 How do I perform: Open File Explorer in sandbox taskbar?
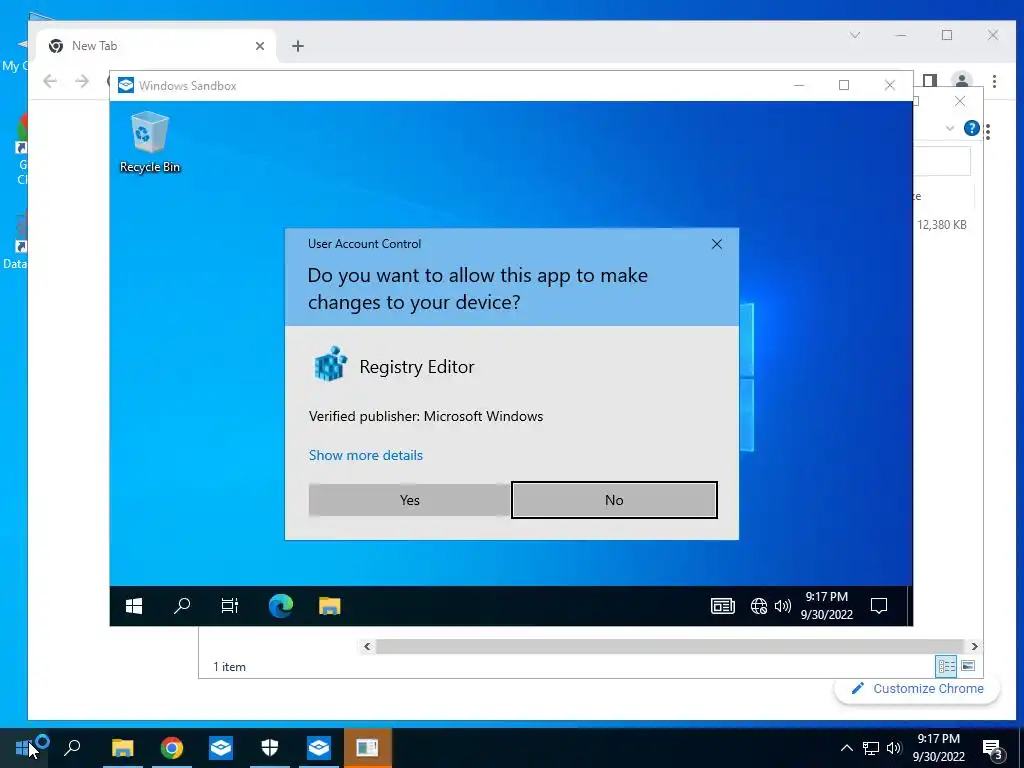point(330,606)
